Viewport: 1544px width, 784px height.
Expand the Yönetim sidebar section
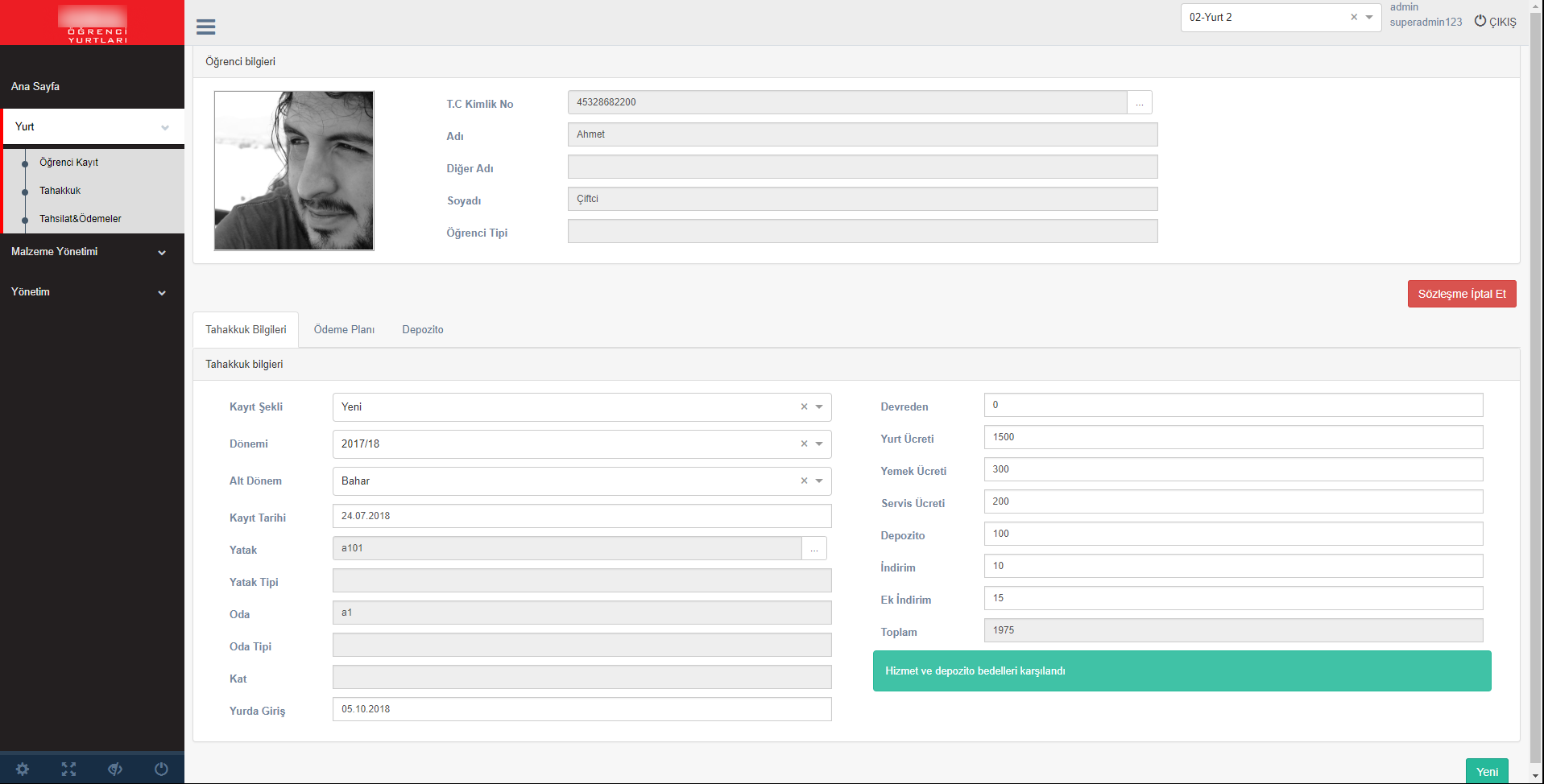[x=89, y=292]
